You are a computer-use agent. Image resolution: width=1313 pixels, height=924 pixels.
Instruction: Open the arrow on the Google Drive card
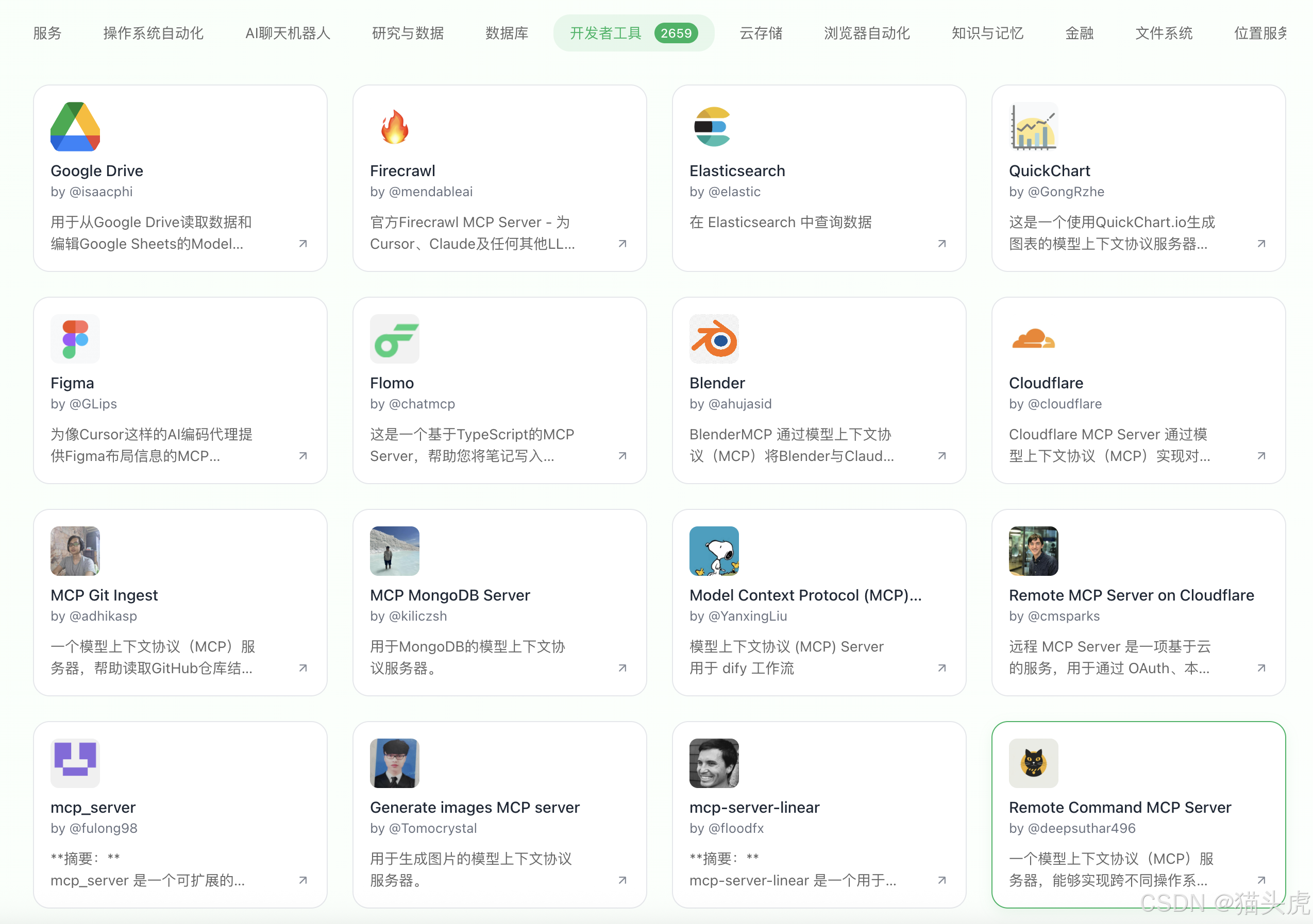coord(303,244)
